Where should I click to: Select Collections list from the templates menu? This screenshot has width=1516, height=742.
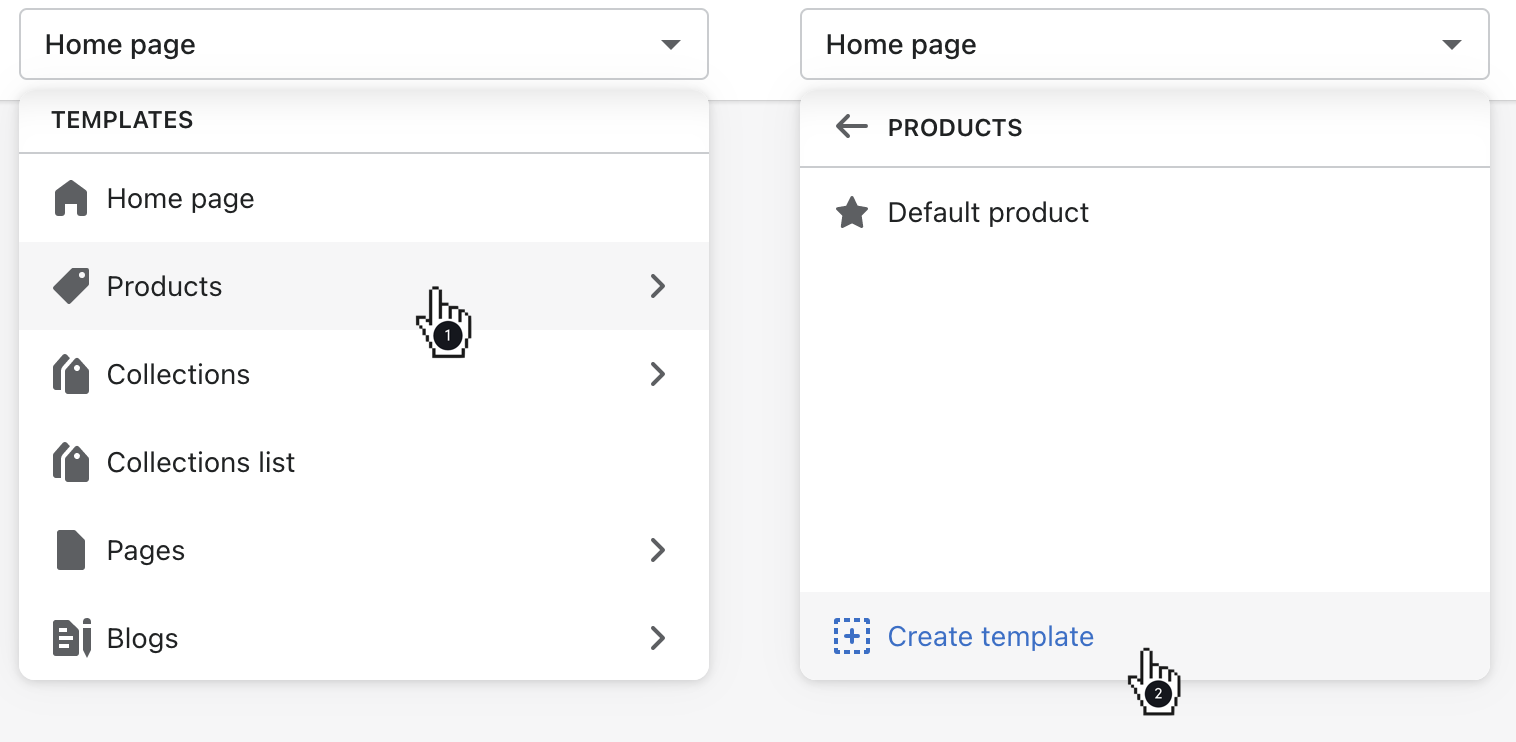(200, 462)
